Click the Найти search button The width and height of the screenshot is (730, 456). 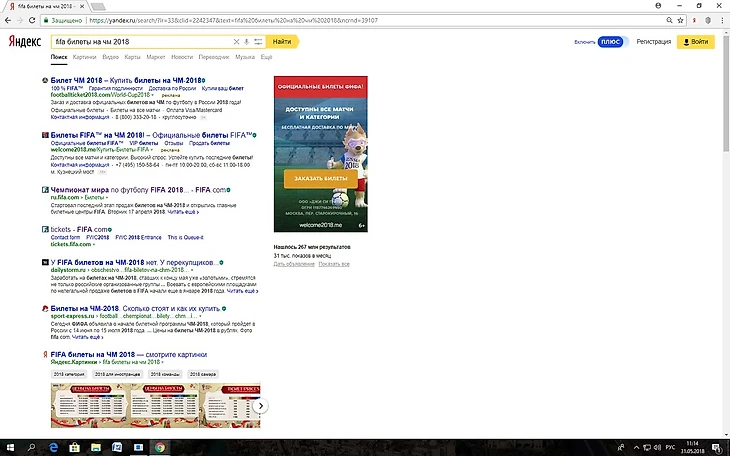[284, 41]
